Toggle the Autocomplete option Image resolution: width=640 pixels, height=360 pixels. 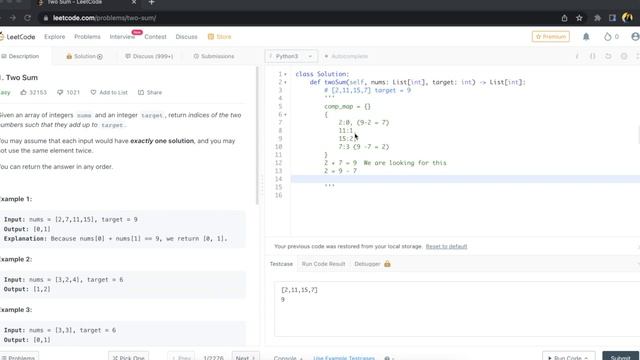pos(346,56)
